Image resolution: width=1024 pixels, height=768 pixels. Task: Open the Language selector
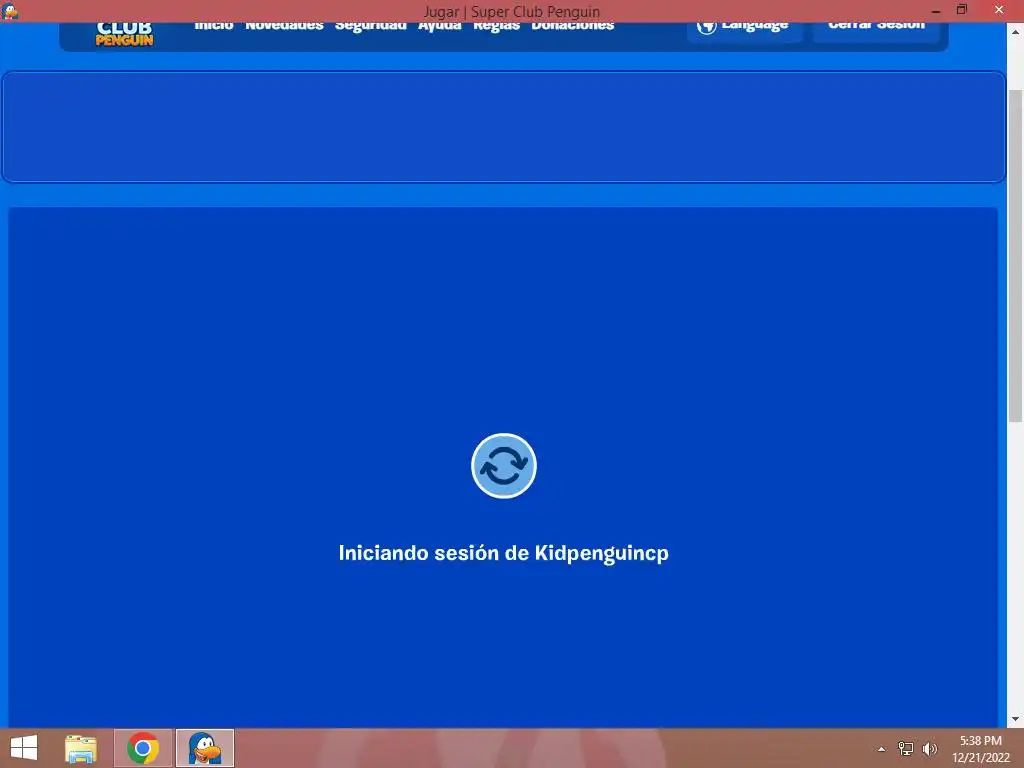744,30
